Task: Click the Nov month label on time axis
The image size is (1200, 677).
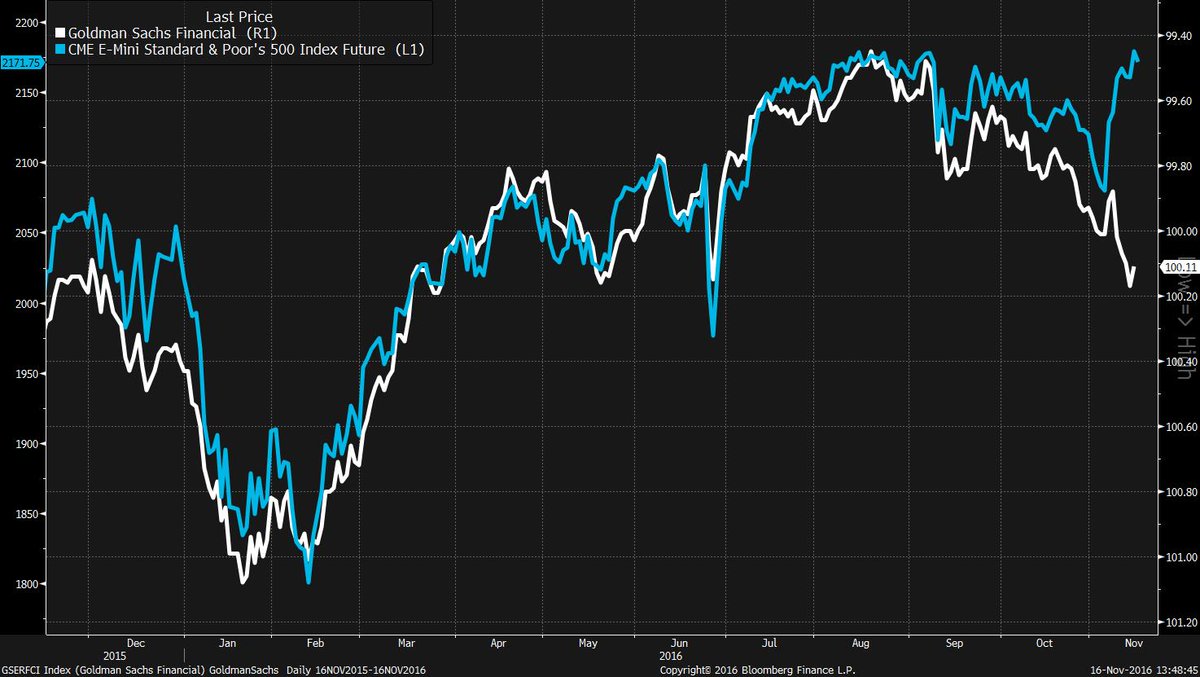Action: point(1130,645)
